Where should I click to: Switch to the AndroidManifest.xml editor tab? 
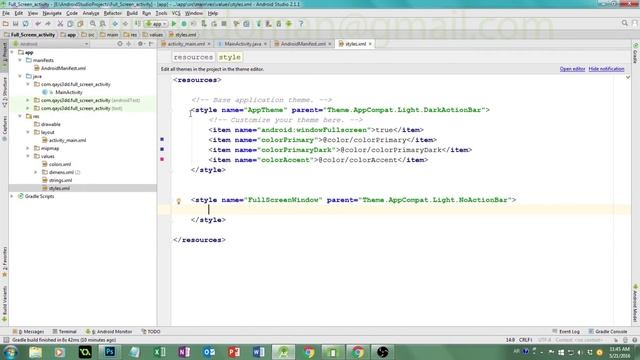(302, 44)
